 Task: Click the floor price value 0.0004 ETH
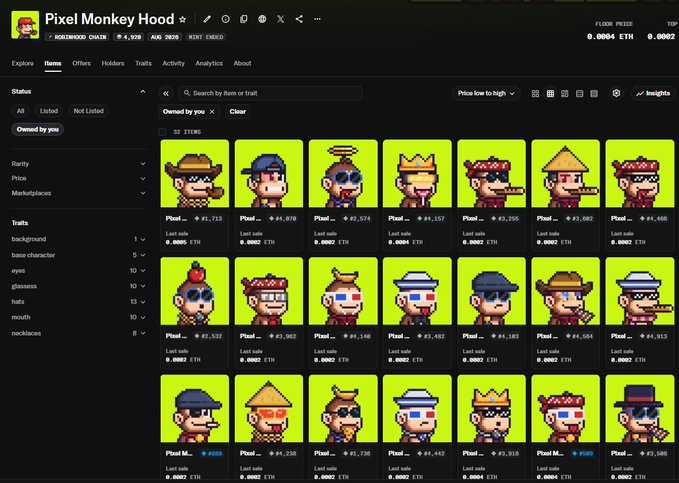pyautogui.click(x=610, y=37)
